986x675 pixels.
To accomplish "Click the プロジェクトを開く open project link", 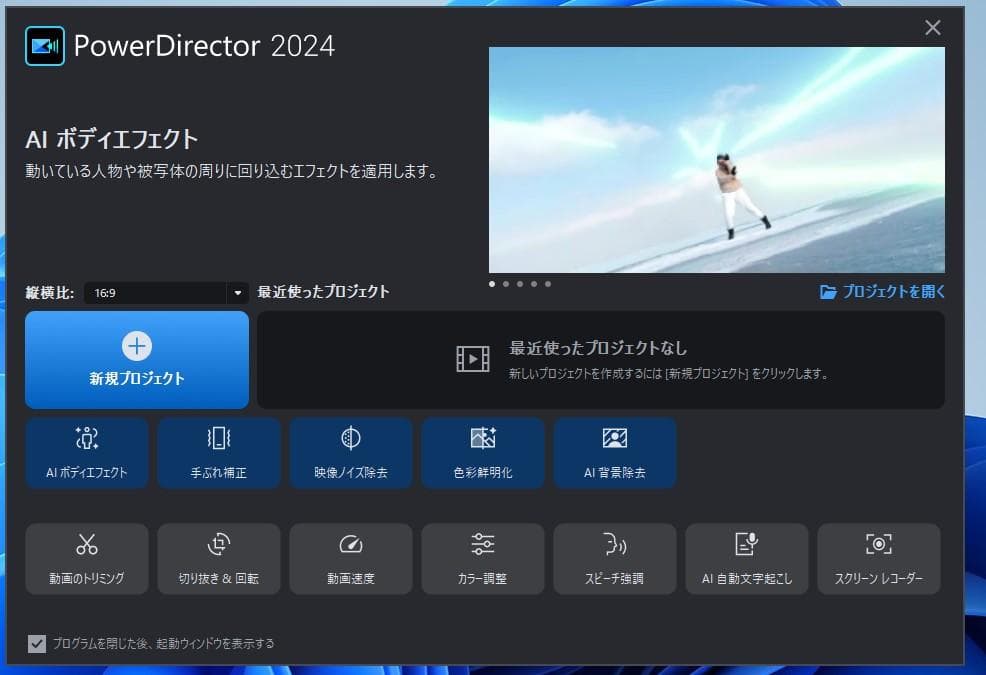I will 882,292.
